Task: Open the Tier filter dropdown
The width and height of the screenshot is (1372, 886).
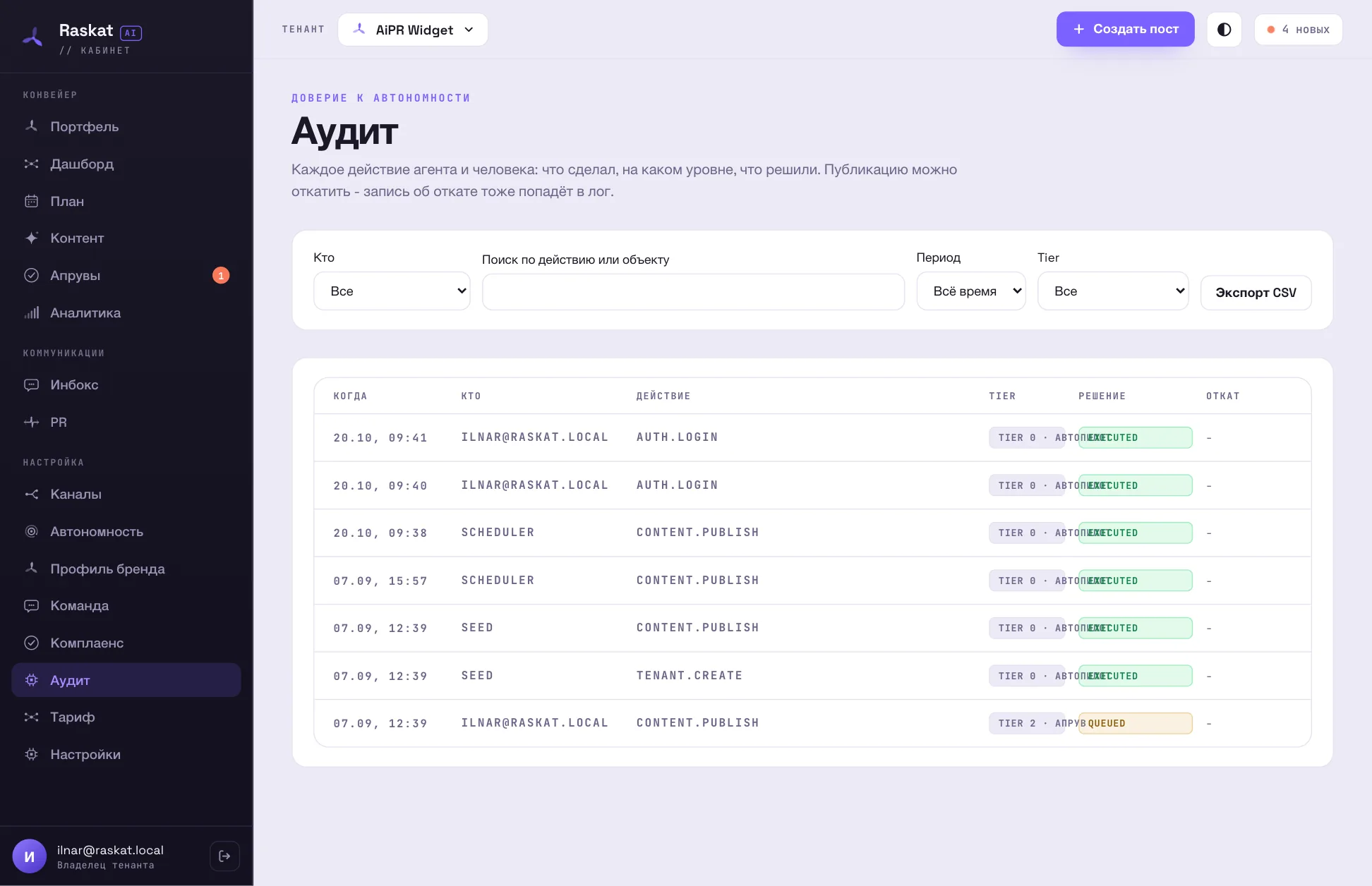Action: point(1113,291)
